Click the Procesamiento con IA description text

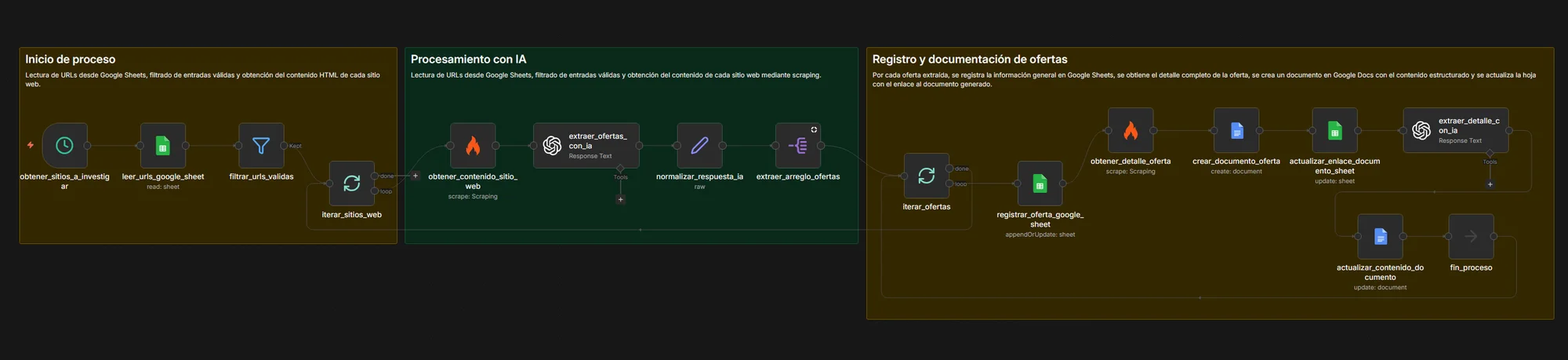tap(616, 75)
